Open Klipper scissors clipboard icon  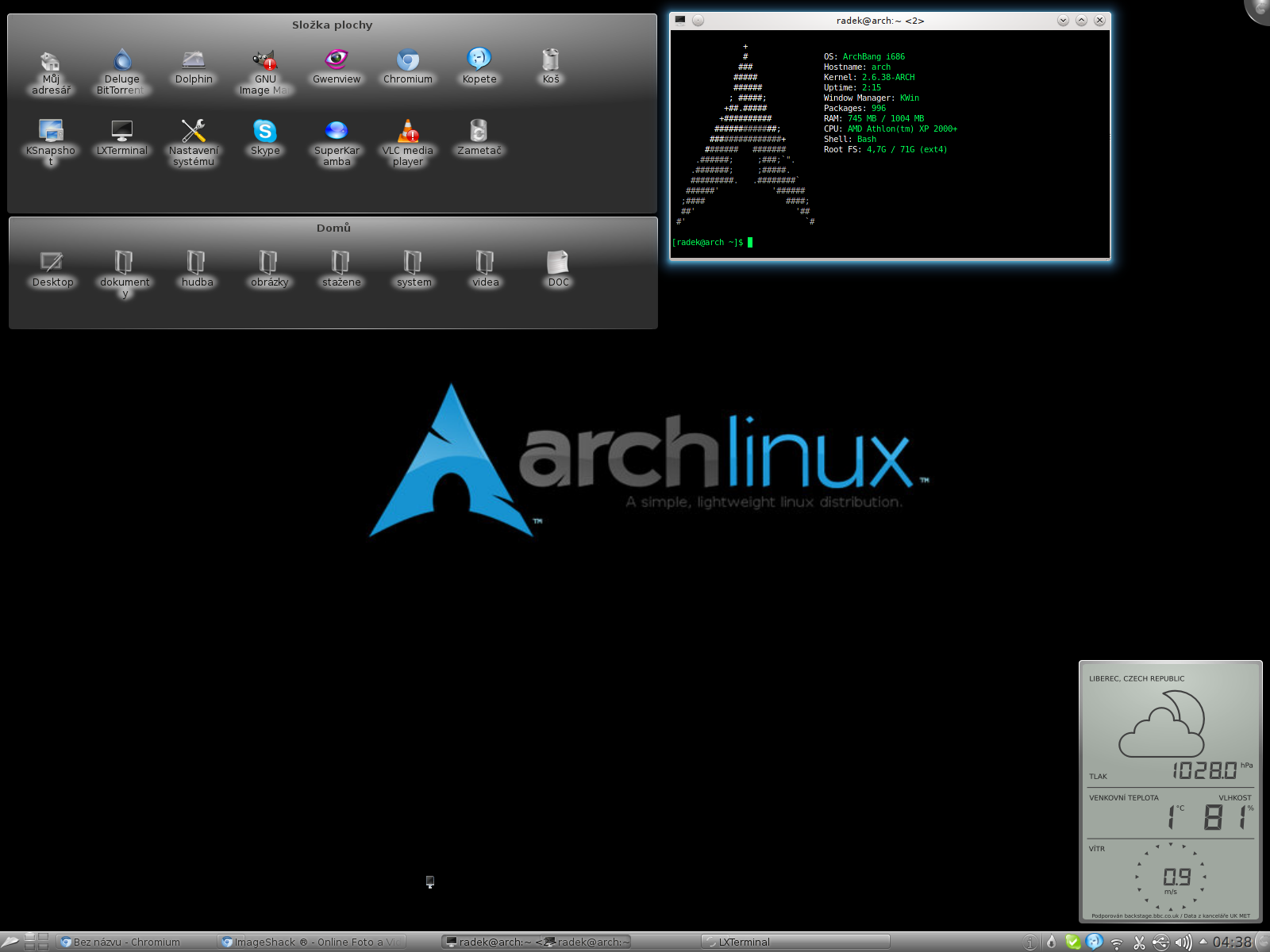[1139, 942]
